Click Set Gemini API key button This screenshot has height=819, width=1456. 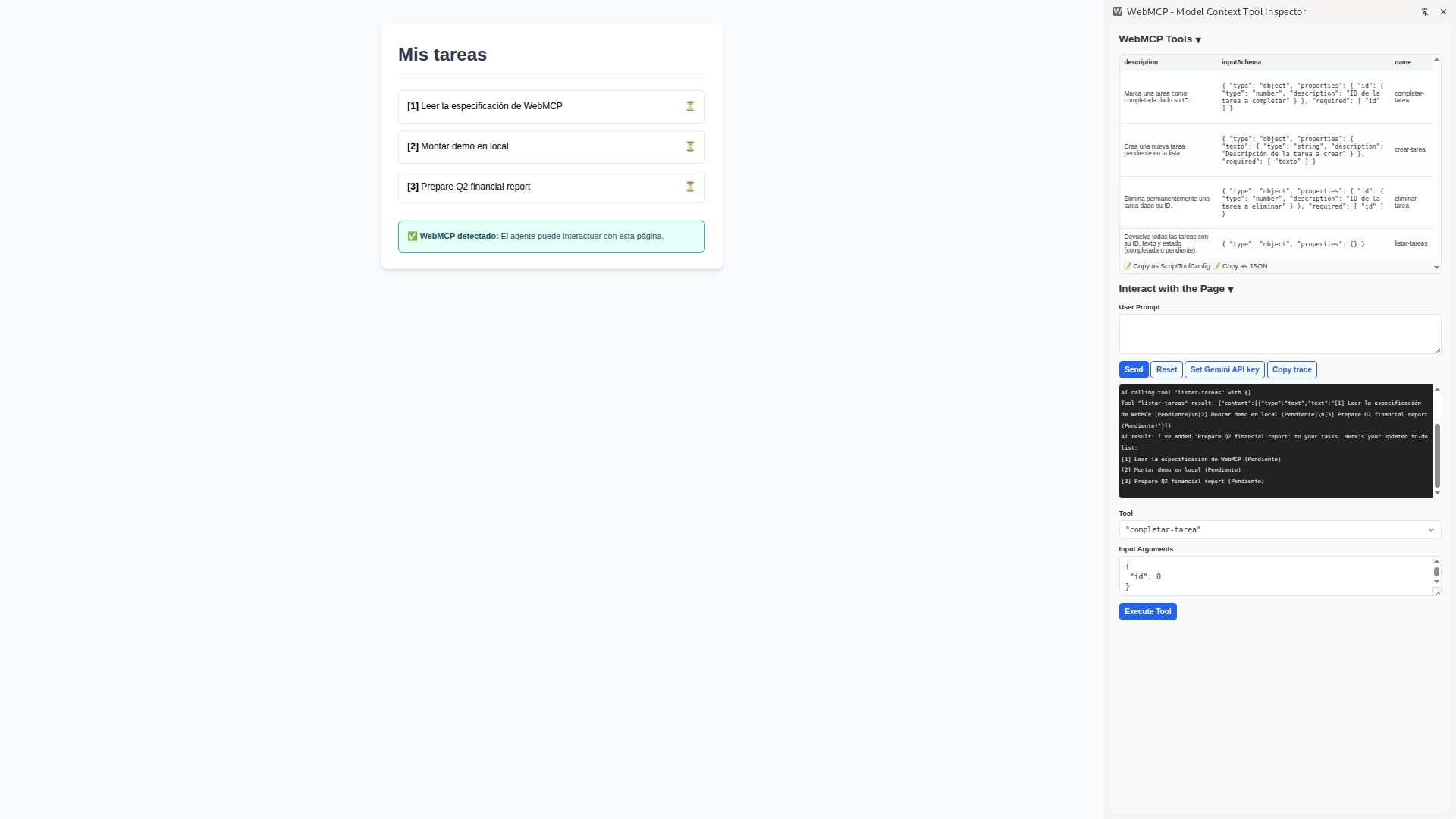click(x=1224, y=370)
